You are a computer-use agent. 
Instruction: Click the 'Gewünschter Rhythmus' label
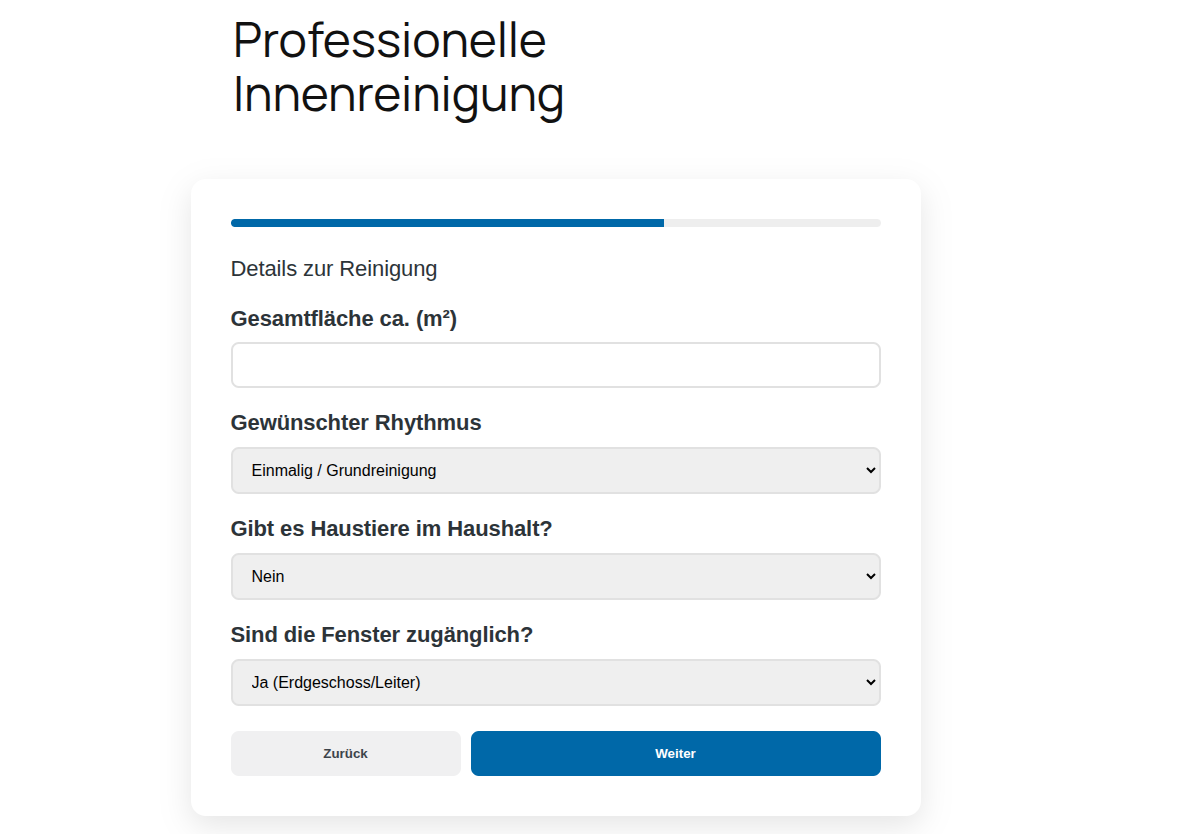tap(355, 422)
